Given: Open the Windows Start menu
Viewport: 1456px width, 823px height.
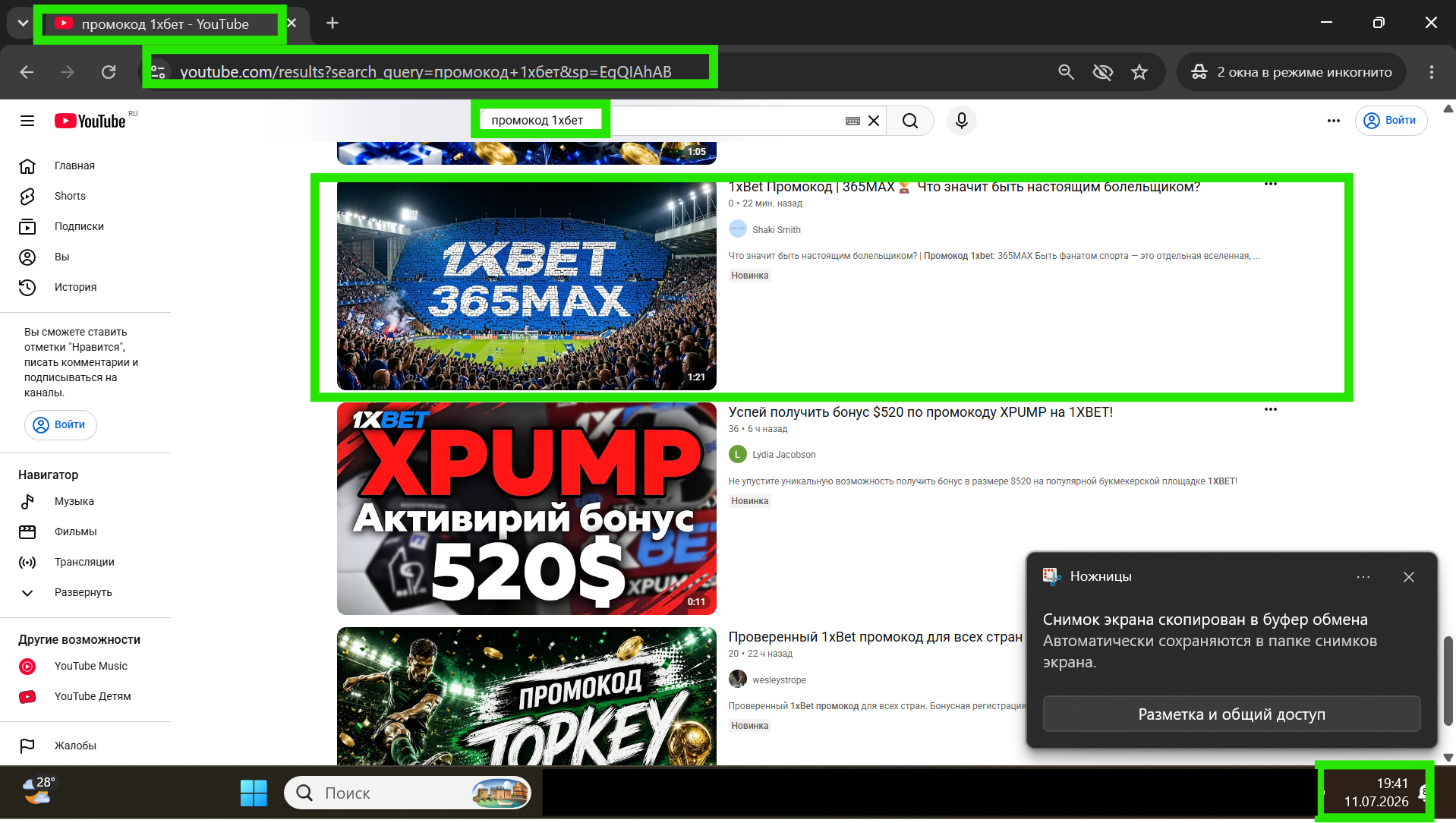Looking at the screenshot, I should [254, 793].
